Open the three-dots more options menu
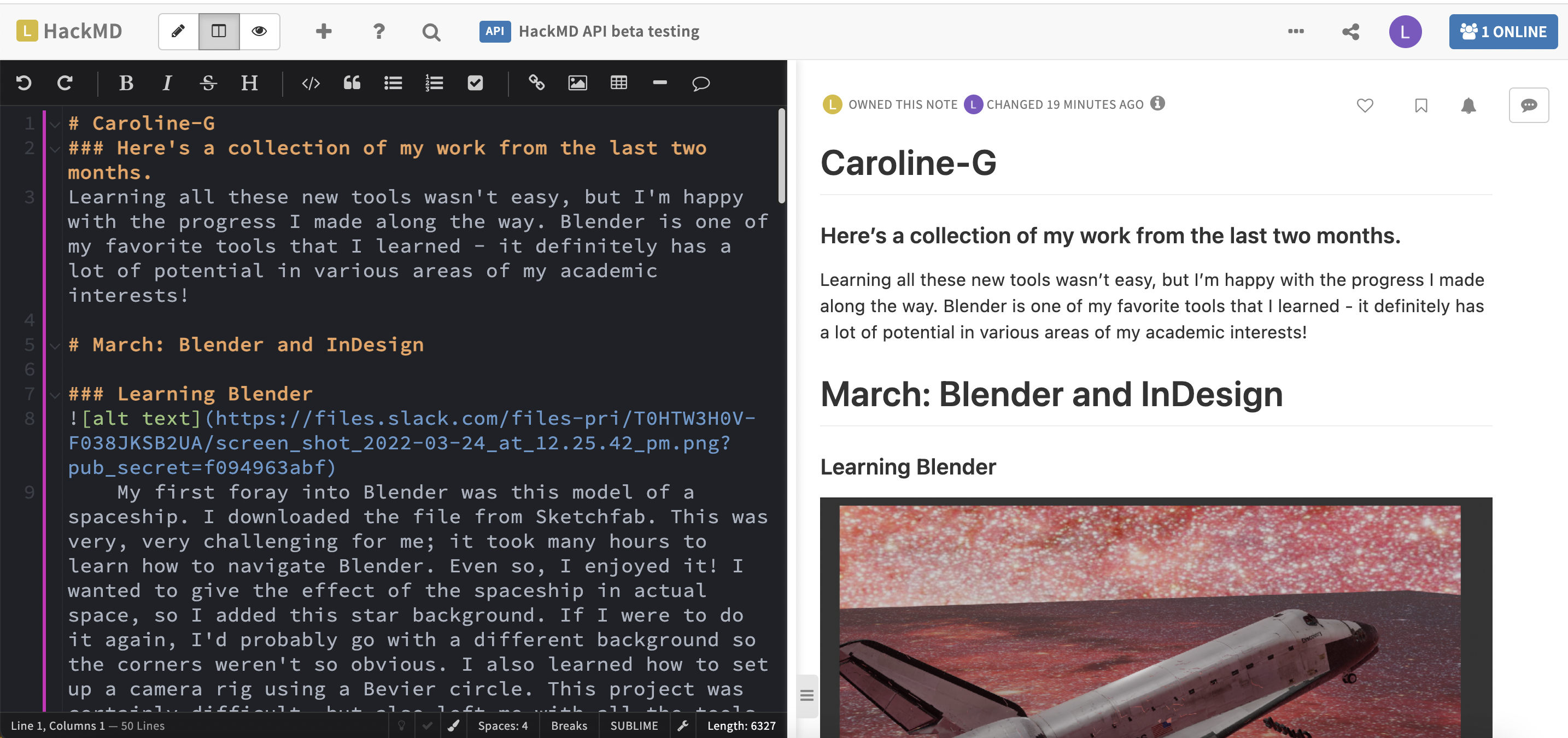The width and height of the screenshot is (1568, 738). 1296,32
